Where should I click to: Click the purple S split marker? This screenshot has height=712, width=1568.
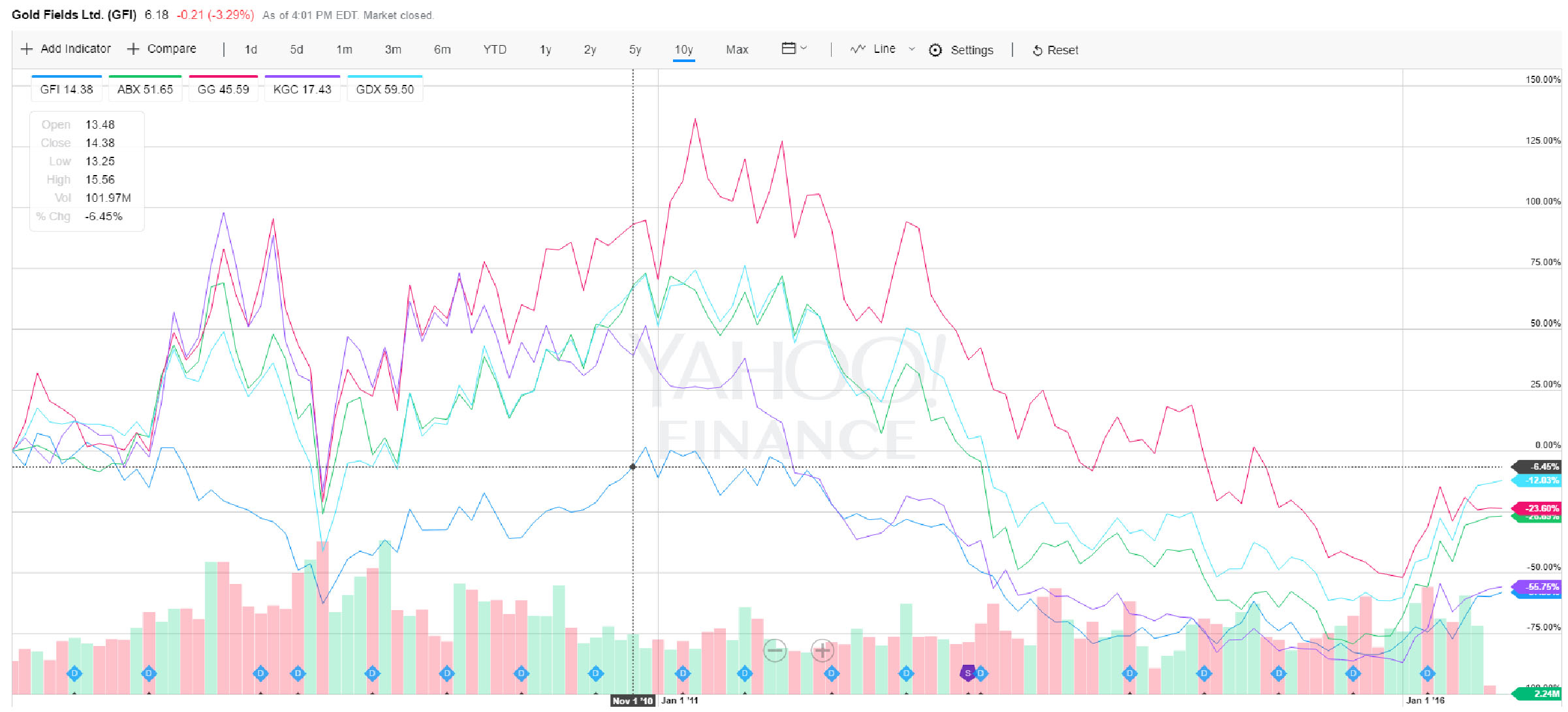[x=968, y=673]
